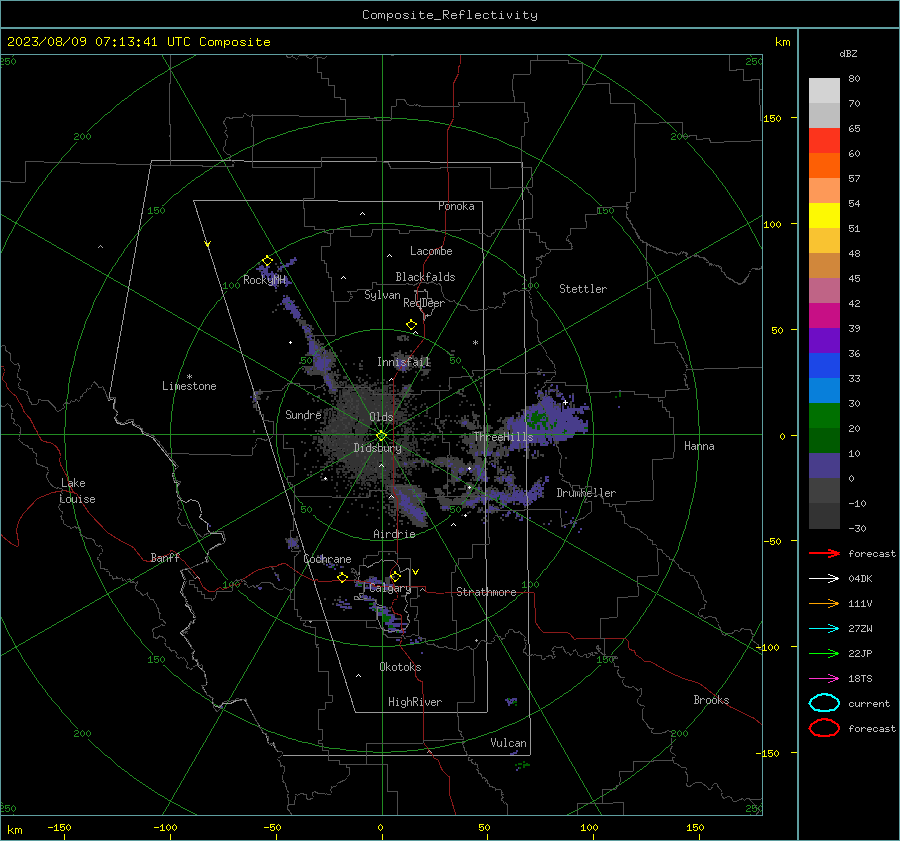Click the Cochrane map label
The width and height of the screenshot is (900, 841).
(x=327, y=559)
